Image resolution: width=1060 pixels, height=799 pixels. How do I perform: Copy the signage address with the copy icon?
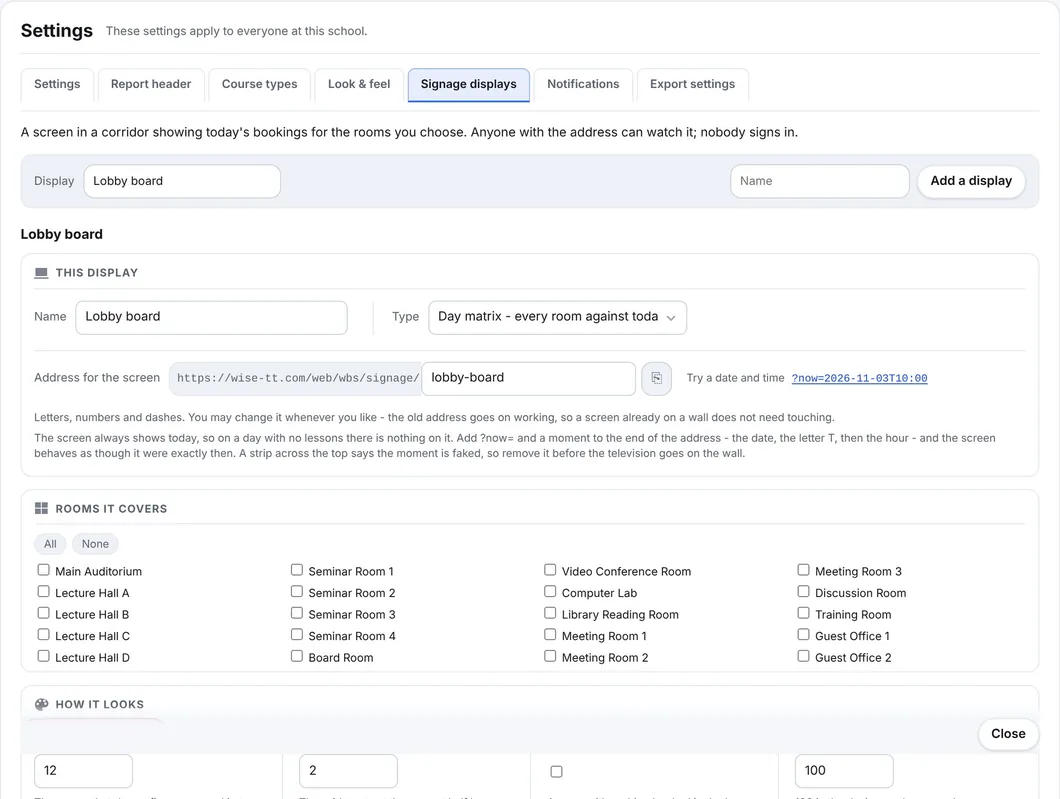coord(656,378)
